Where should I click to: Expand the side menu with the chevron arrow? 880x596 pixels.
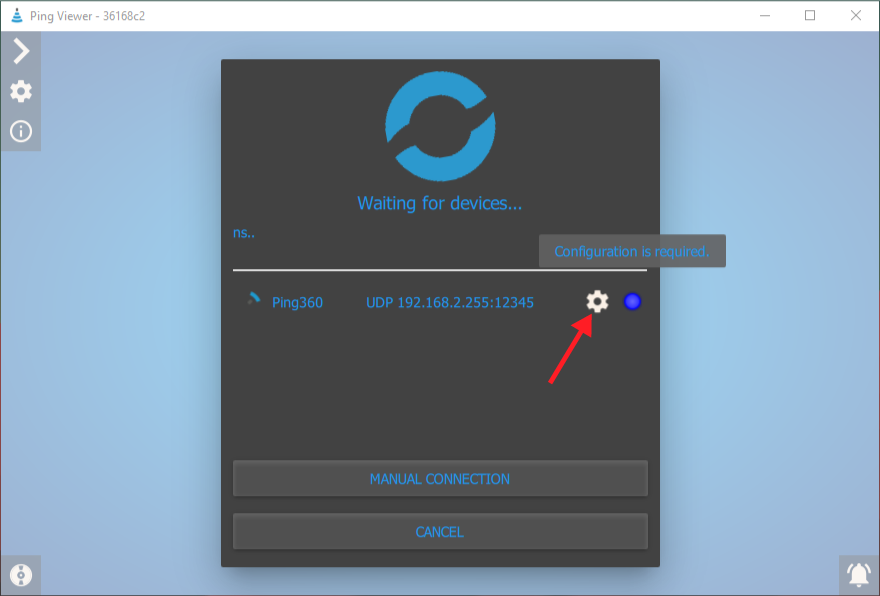click(21, 51)
